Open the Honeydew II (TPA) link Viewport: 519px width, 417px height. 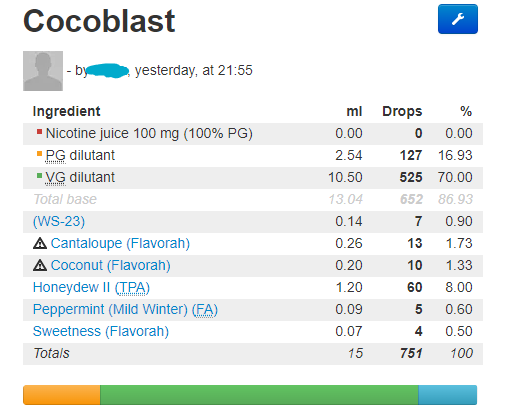91,287
